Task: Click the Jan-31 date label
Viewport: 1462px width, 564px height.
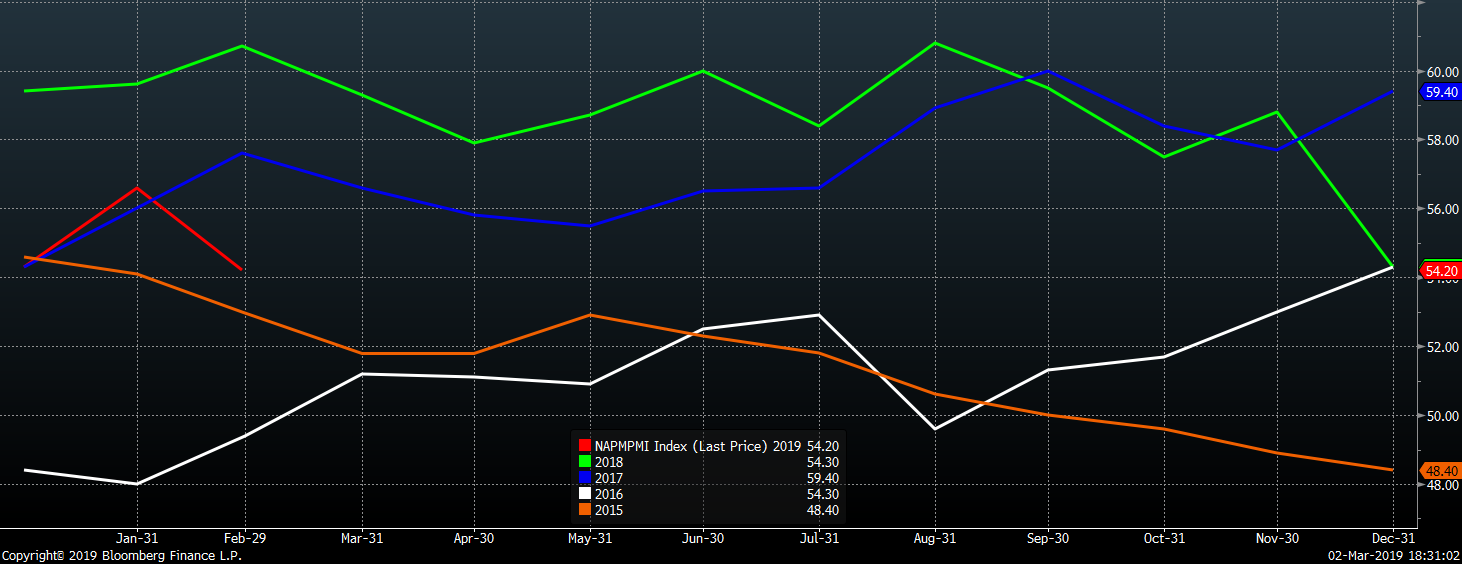Action: point(136,538)
